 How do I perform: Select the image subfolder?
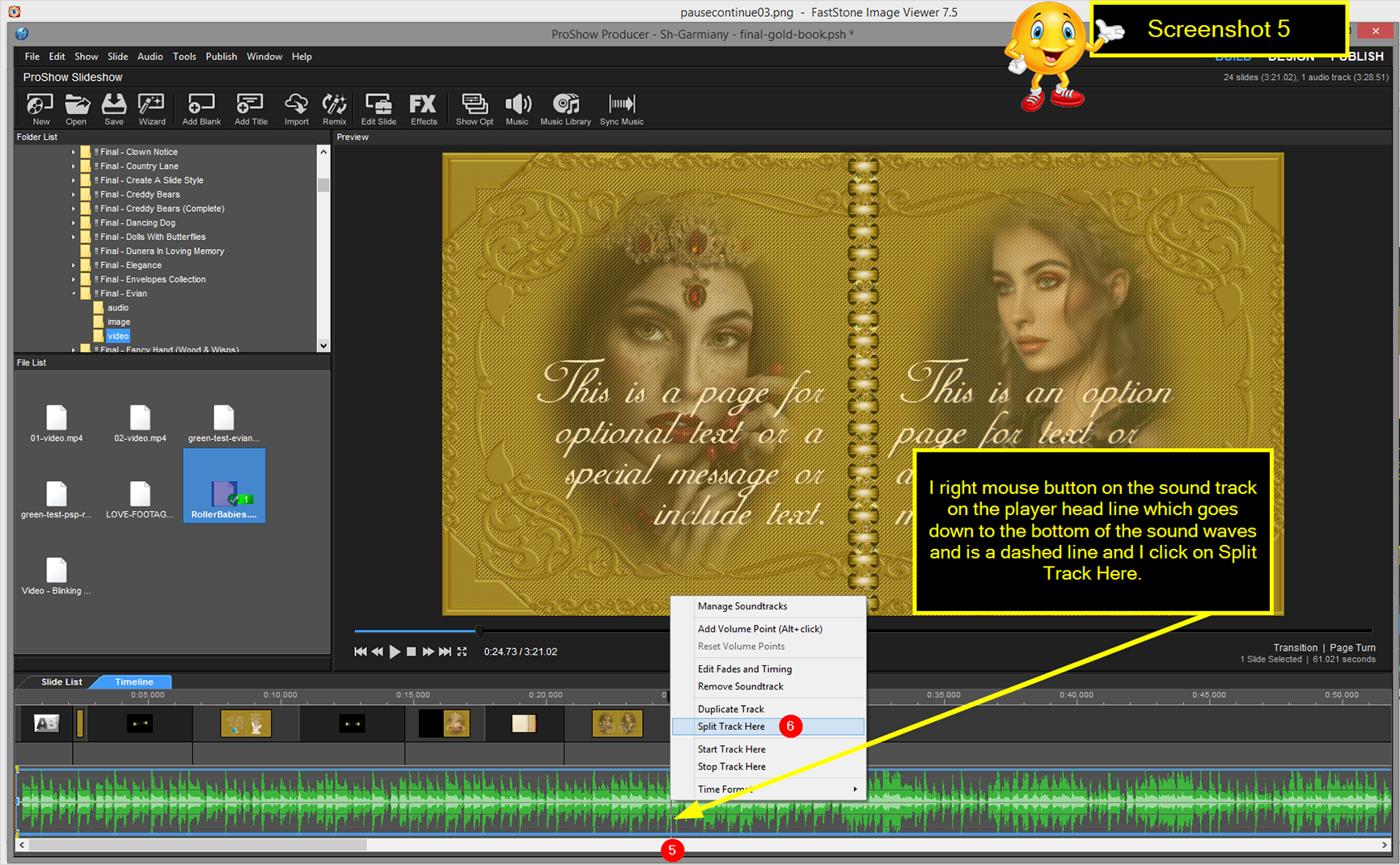pyautogui.click(x=119, y=322)
